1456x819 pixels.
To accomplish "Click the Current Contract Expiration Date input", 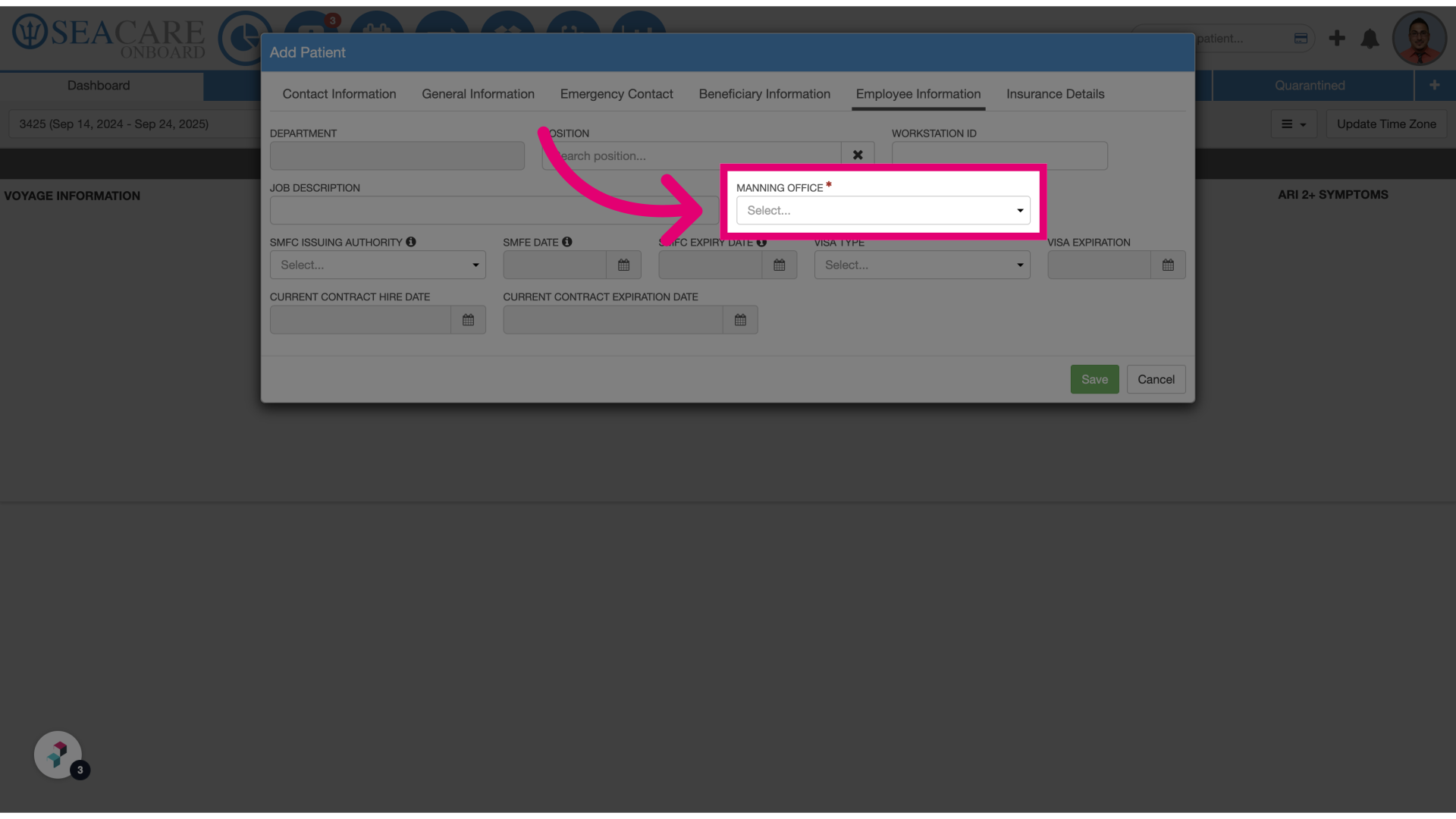I will 613,319.
